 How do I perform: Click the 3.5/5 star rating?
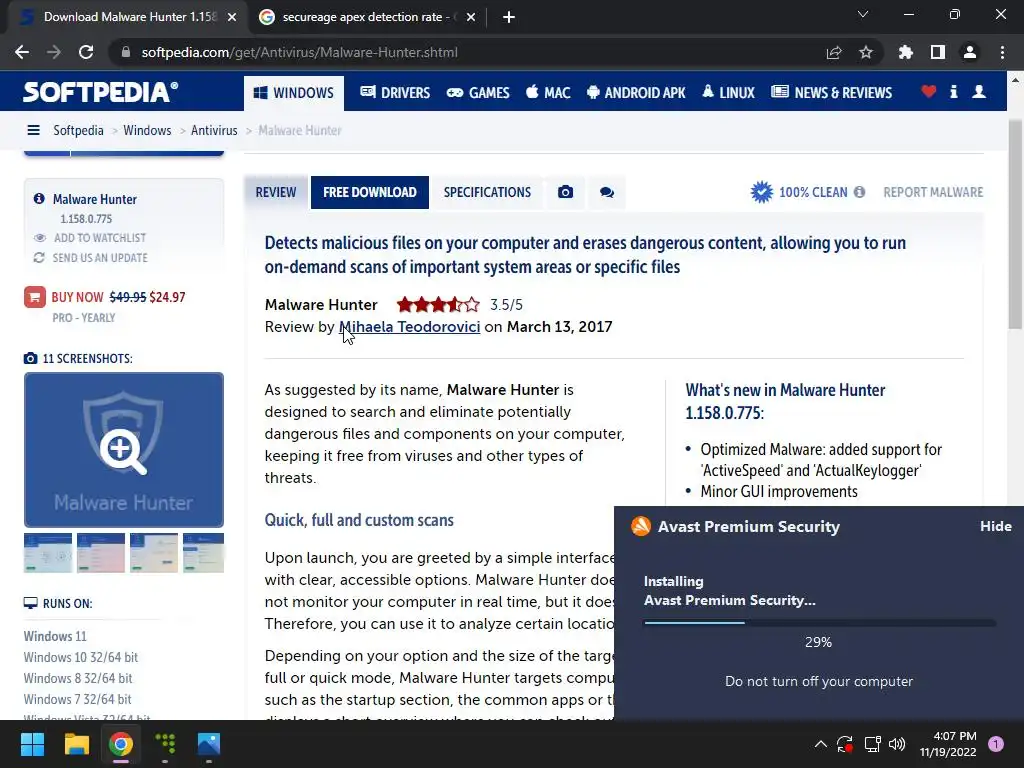point(438,304)
